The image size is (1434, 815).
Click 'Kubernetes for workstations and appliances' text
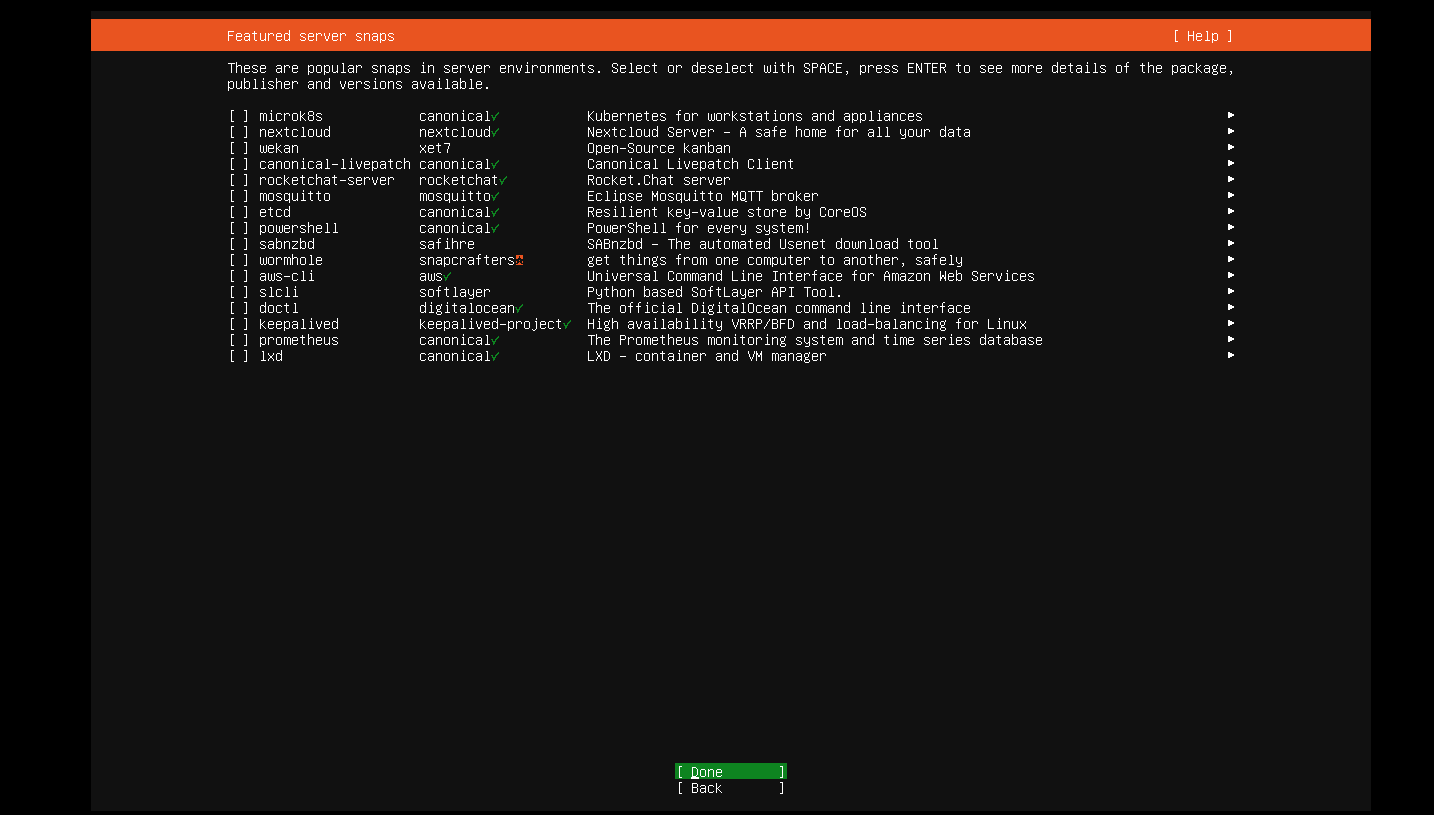pos(755,116)
